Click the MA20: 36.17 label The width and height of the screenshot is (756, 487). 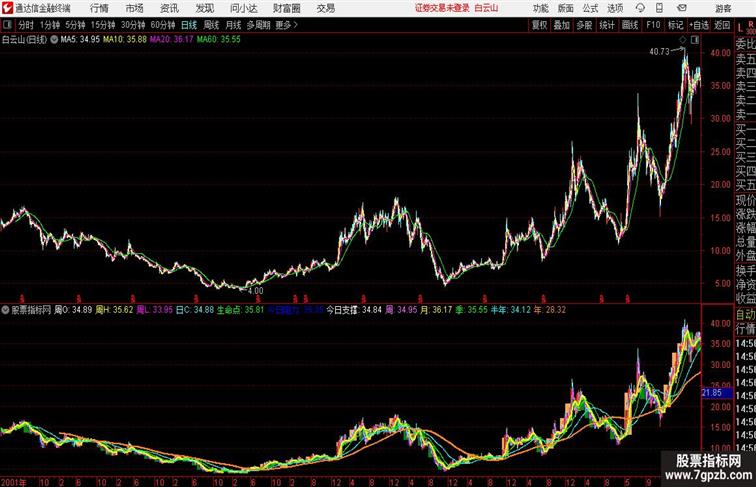click(172, 40)
